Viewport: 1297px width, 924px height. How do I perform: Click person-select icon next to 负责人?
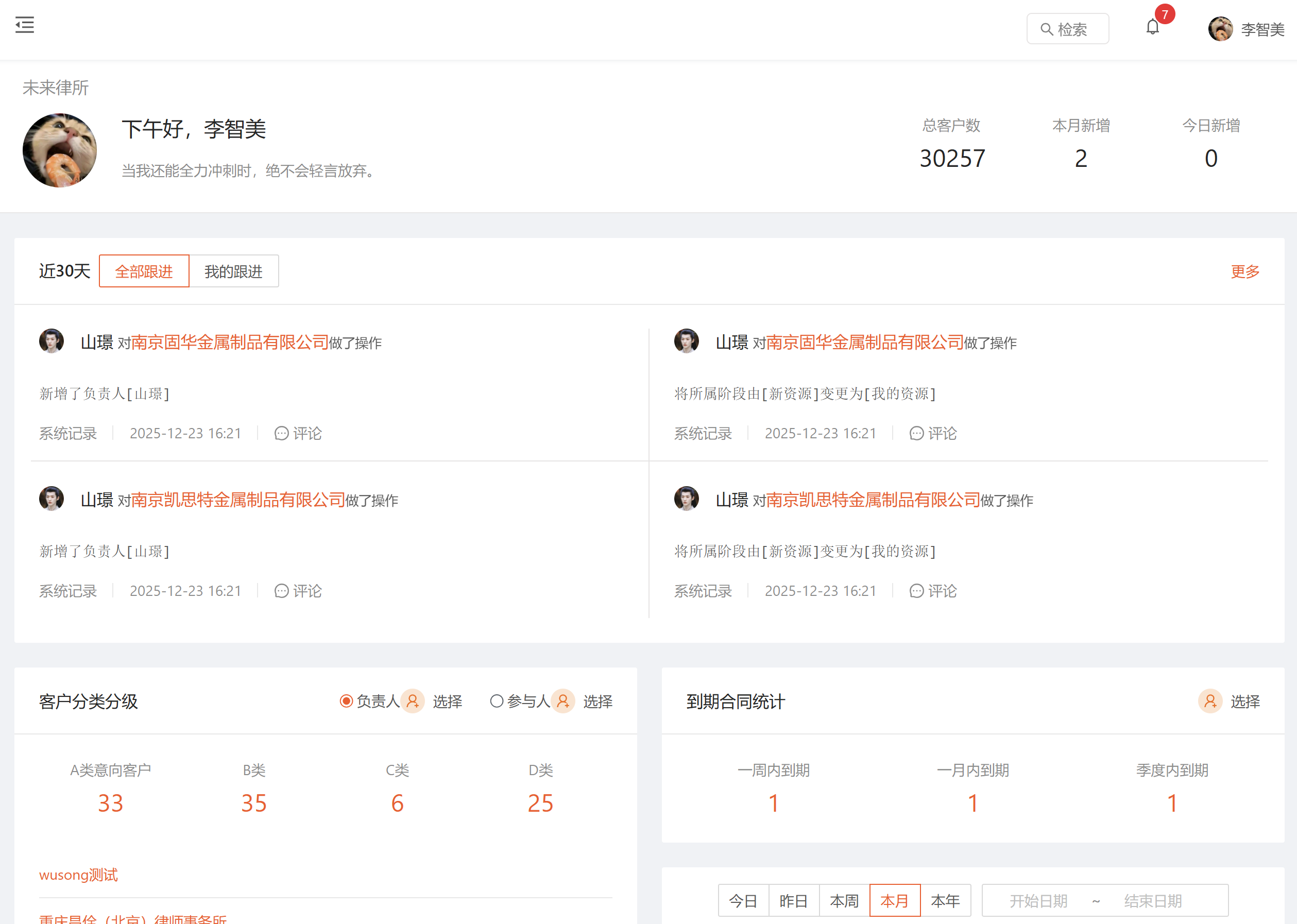point(413,701)
